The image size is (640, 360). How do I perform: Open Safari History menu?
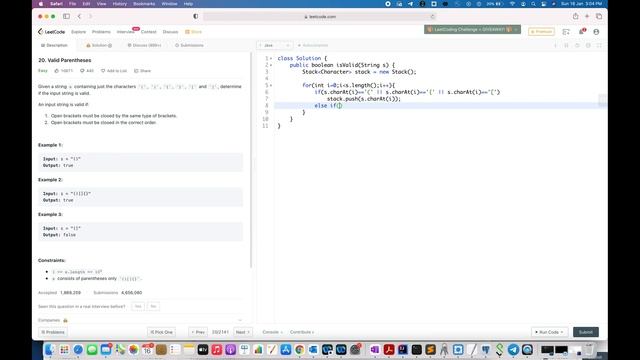pyautogui.click(x=120, y=4)
